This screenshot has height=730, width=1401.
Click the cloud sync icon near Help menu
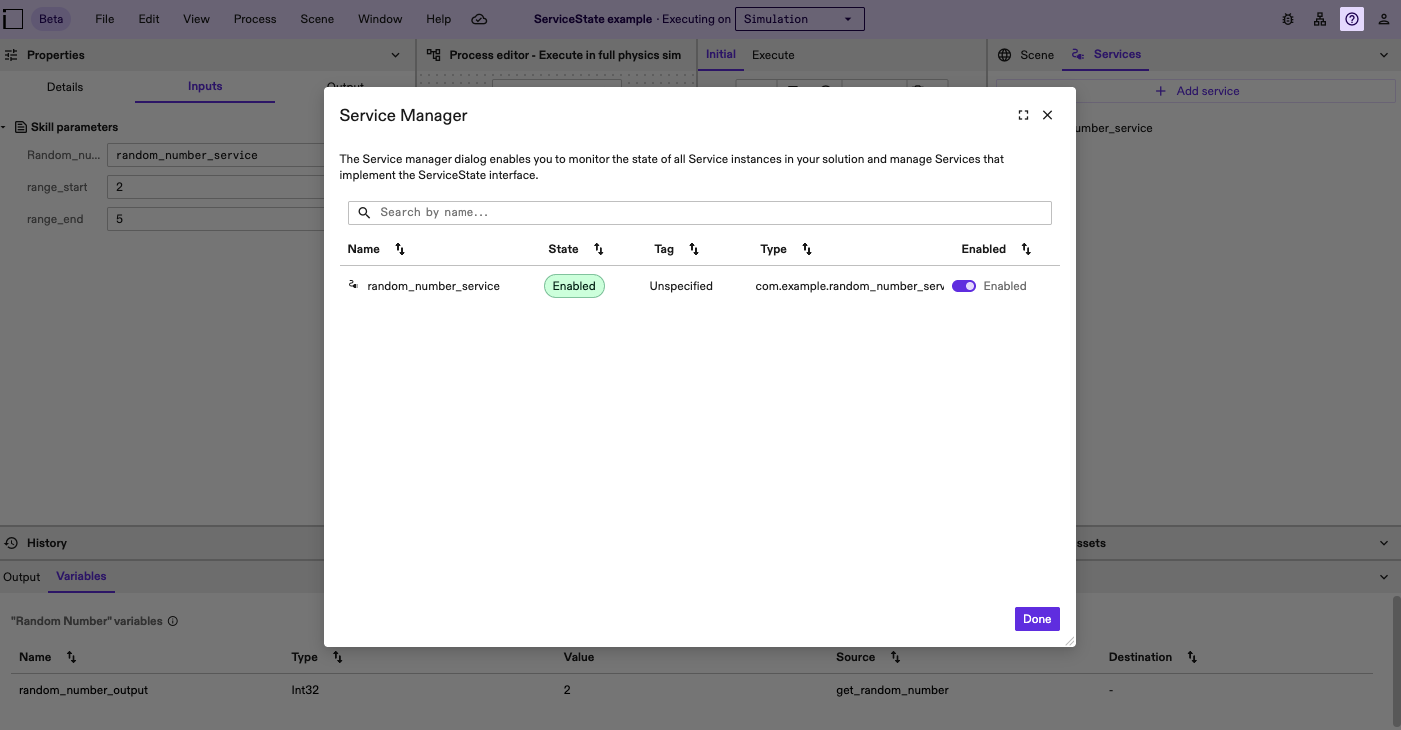(479, 18)
